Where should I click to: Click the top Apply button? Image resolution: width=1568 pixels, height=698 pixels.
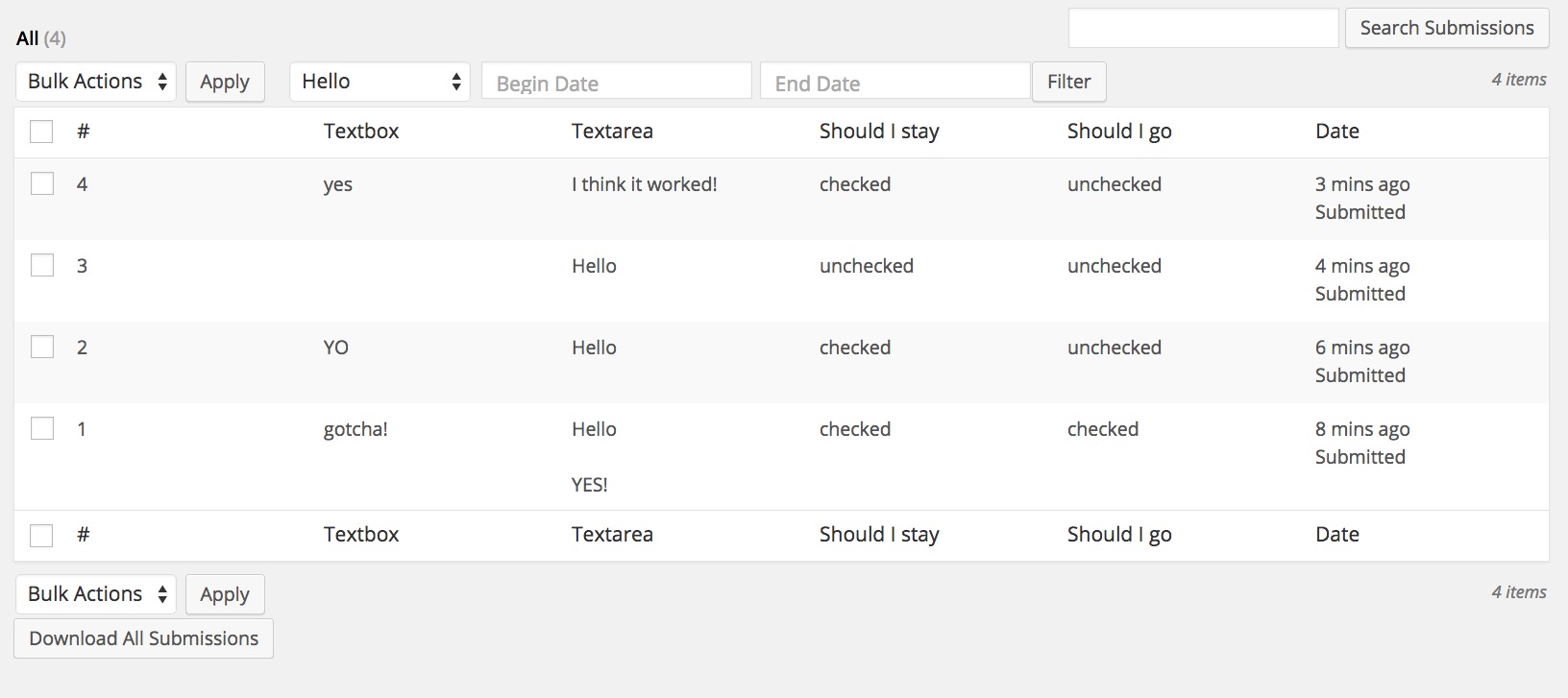point(225,82)
